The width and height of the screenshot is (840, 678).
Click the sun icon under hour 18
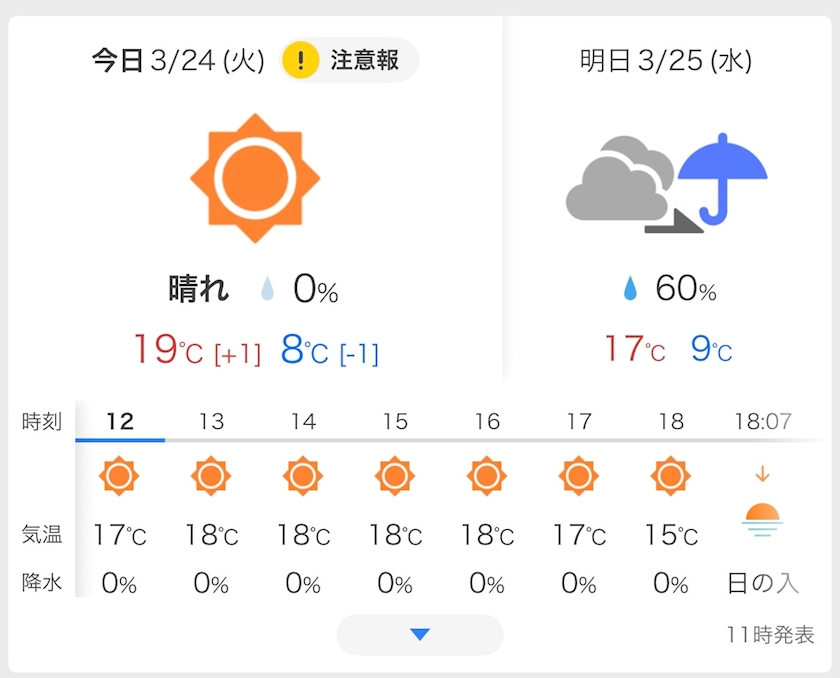pos(670,476)
